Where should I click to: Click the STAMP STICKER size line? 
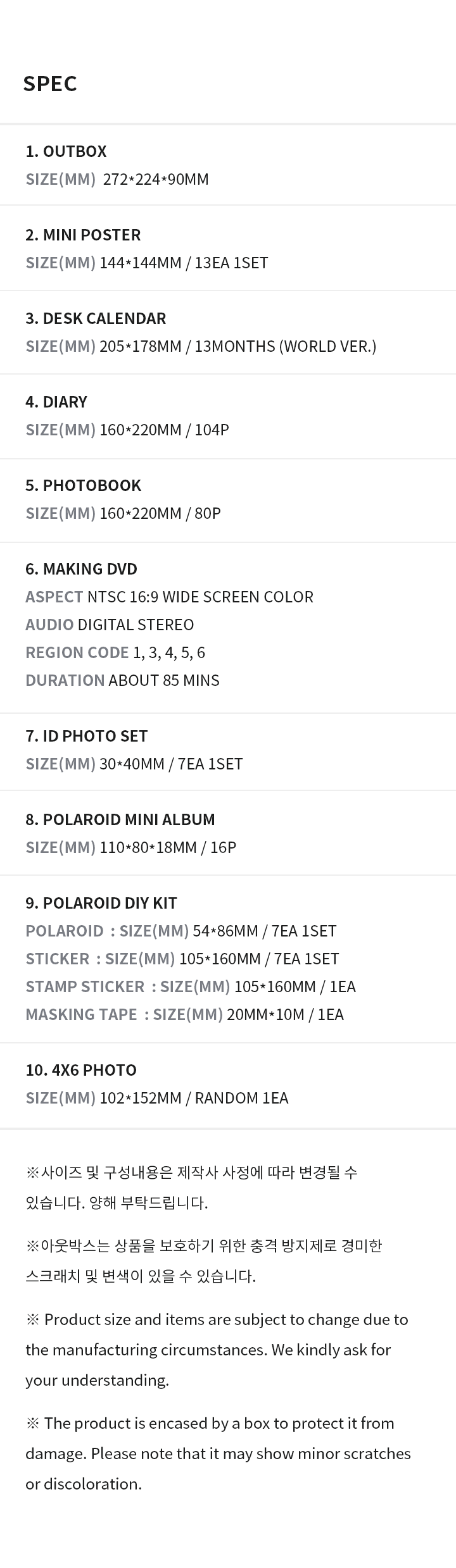(x=191, y=986)
